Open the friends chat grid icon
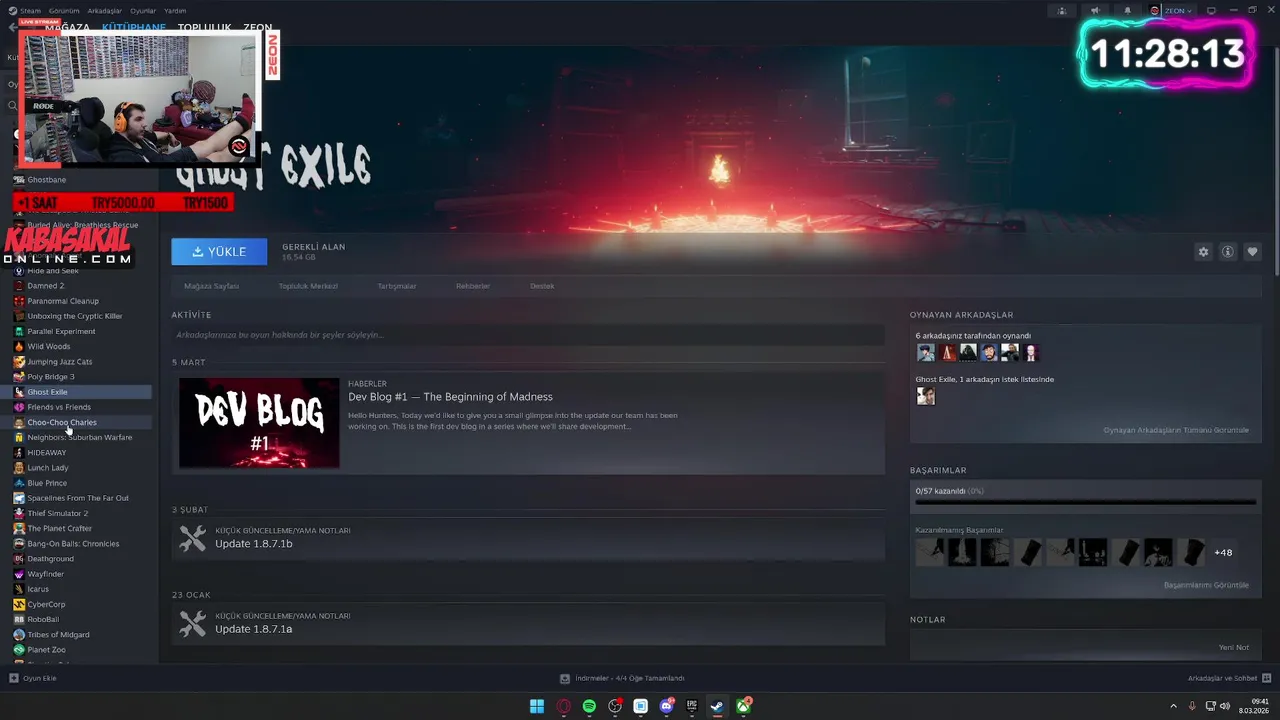The width and height of the screenshot is (1280, 720). coord(1266,678)
